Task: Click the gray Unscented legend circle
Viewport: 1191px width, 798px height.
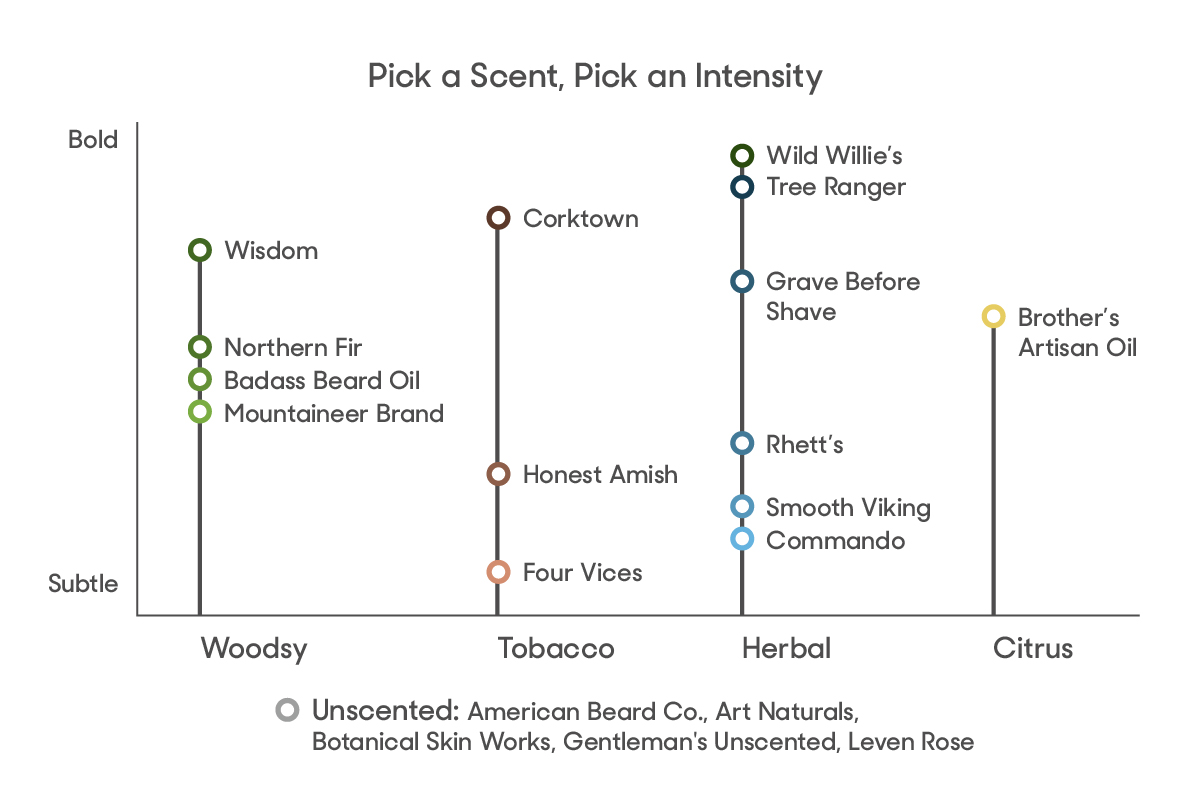Action: point(287,710)
